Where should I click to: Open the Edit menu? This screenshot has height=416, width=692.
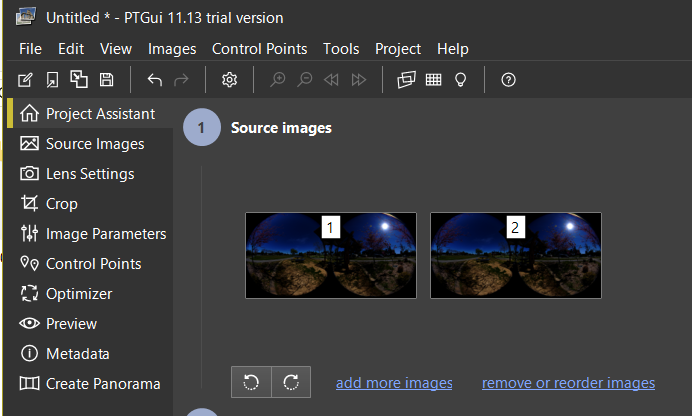tap(71, 49)
